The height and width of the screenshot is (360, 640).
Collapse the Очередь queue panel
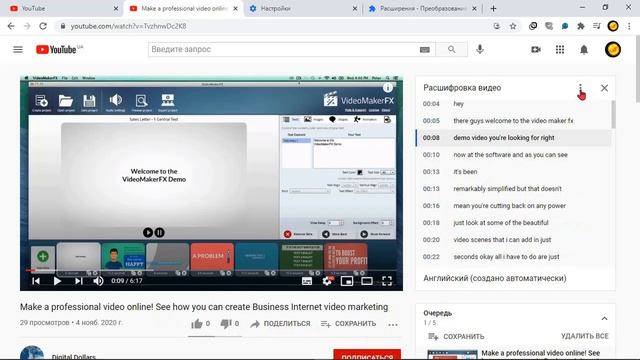coord(604,318)
